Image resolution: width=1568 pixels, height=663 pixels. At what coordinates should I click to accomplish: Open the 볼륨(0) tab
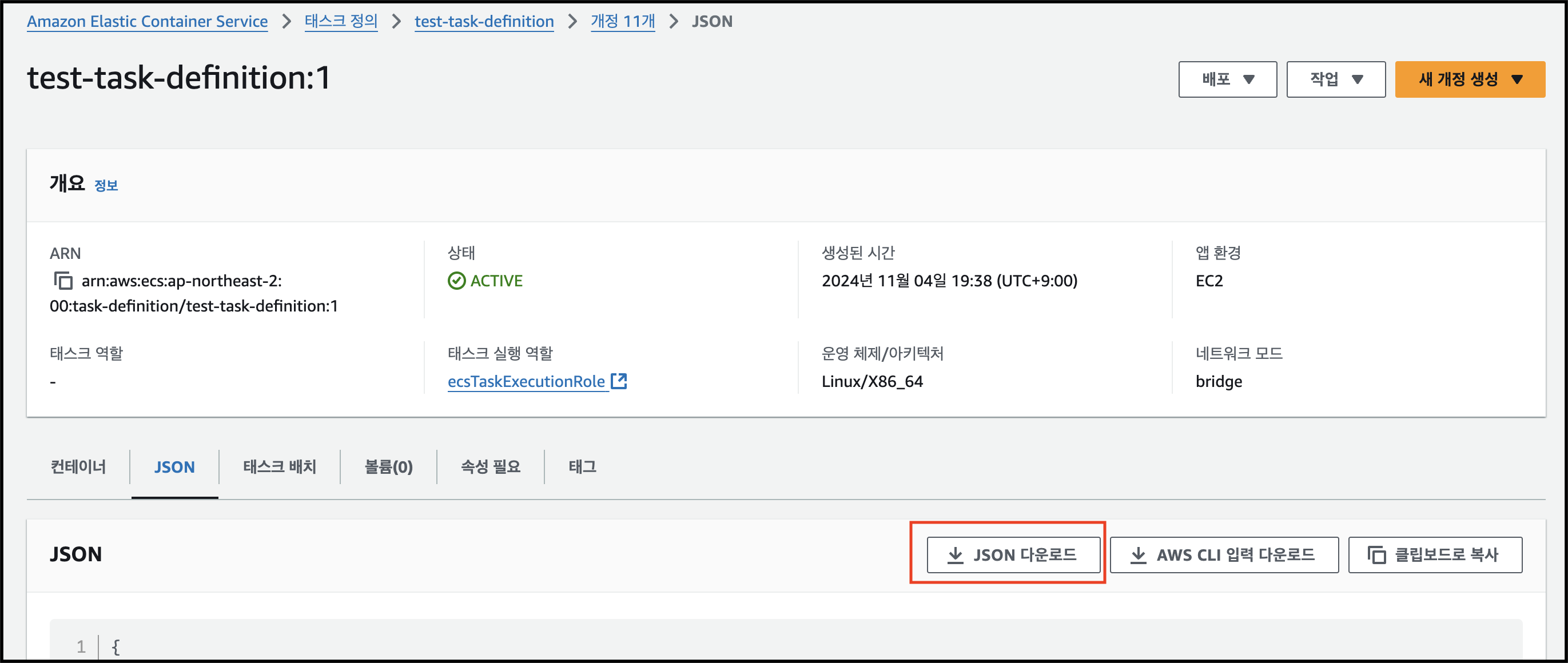(x=388, y=466)
